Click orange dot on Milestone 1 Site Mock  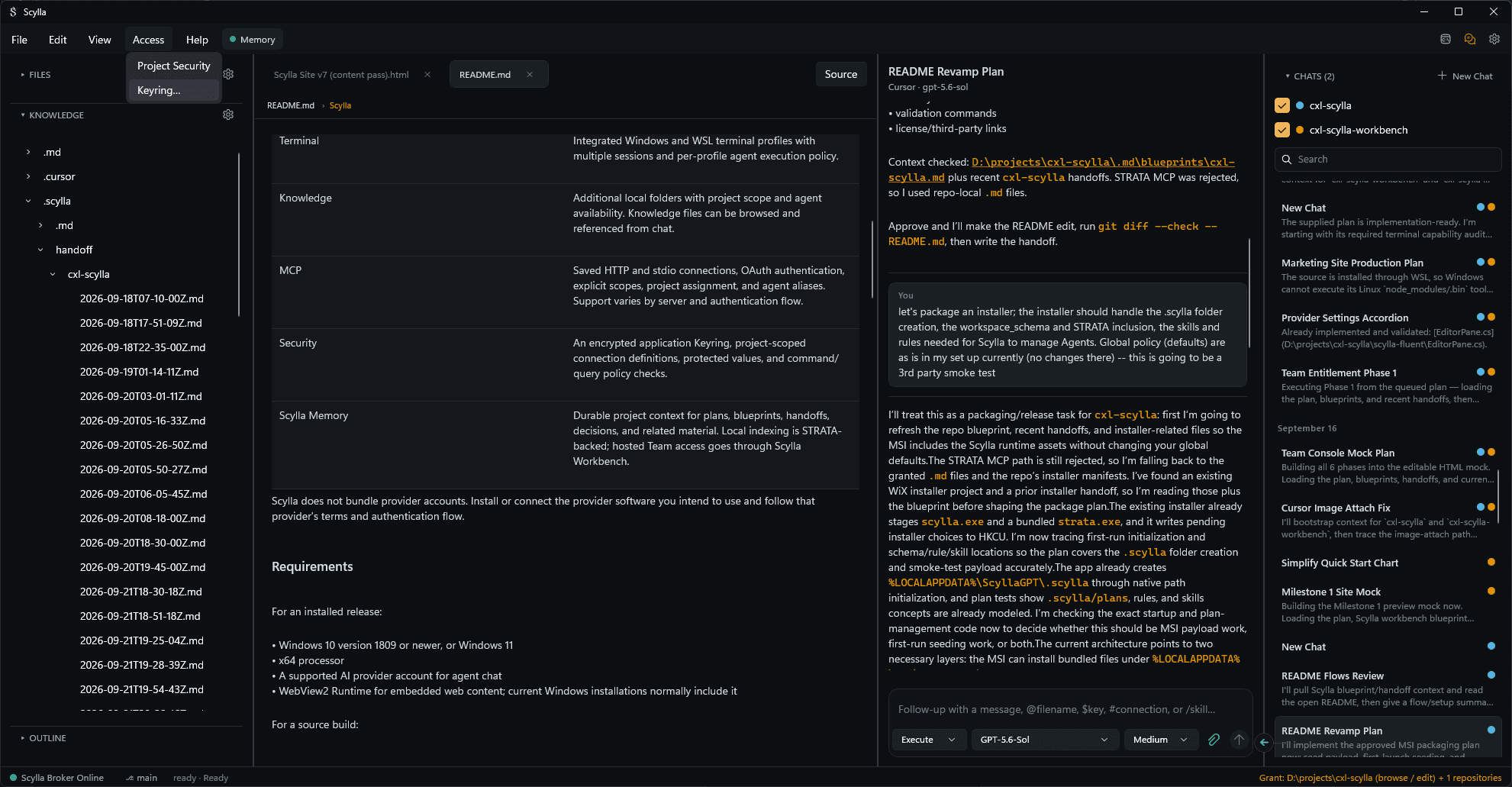coord(1491,591)
